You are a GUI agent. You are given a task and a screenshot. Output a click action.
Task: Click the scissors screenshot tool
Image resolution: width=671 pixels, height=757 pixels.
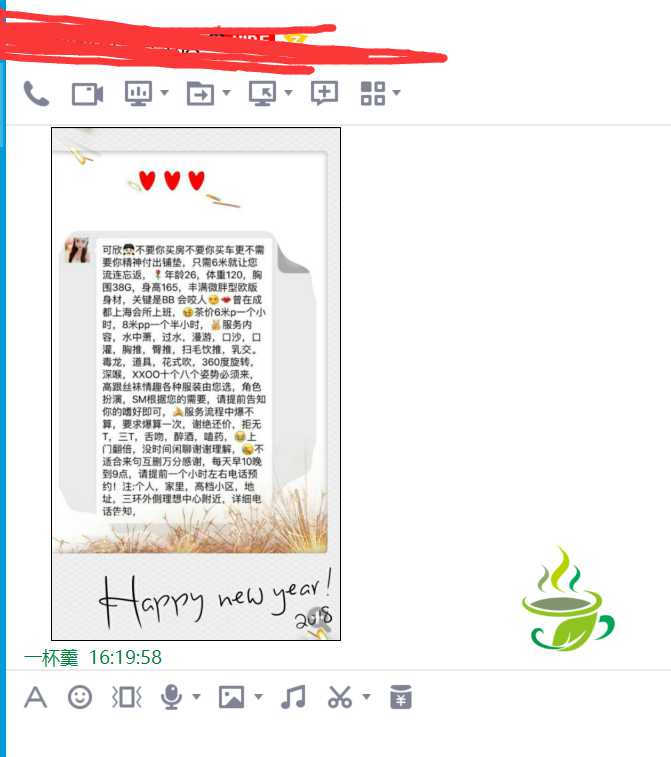pyautogui.click(x=340, y=697)
